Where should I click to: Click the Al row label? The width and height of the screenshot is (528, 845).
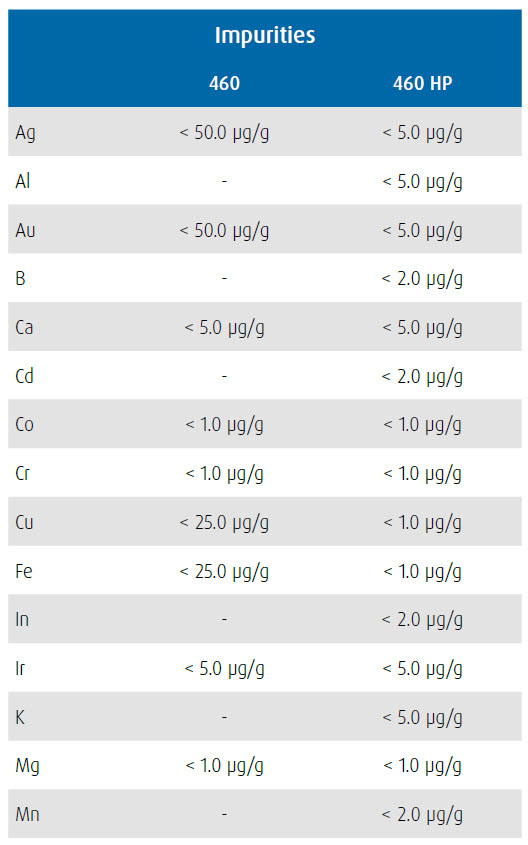23,181
